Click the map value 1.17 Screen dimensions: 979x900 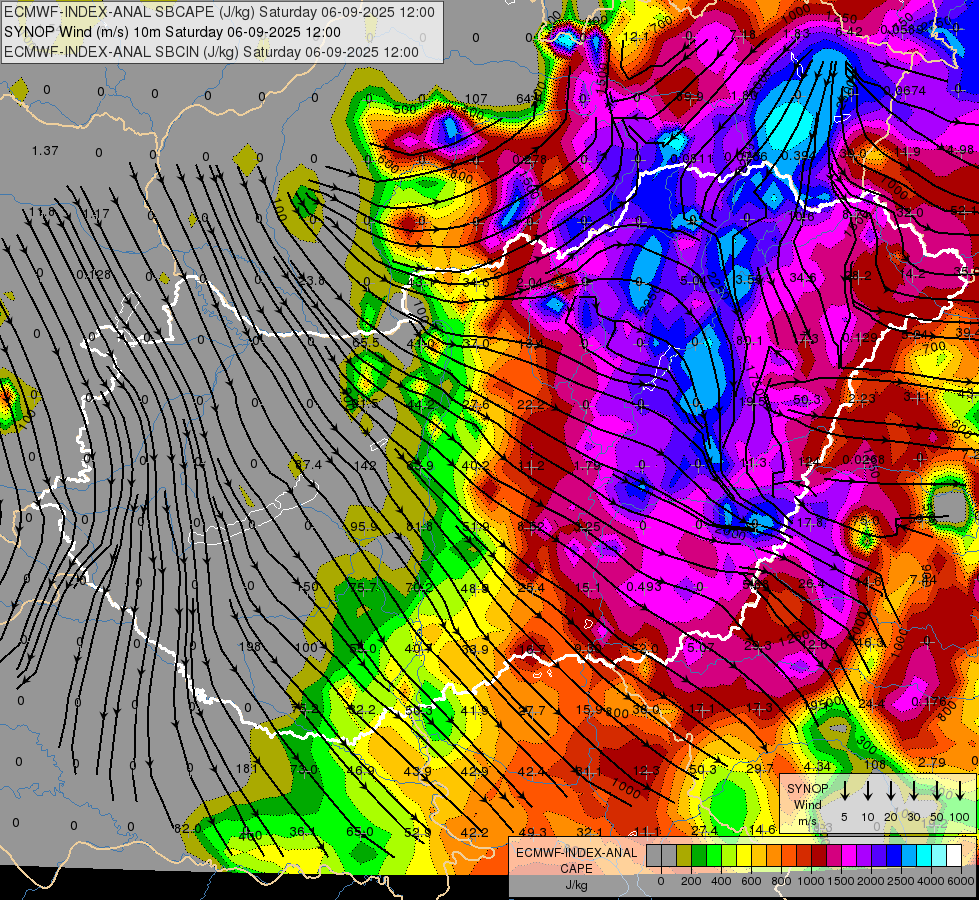pos(96,214)
